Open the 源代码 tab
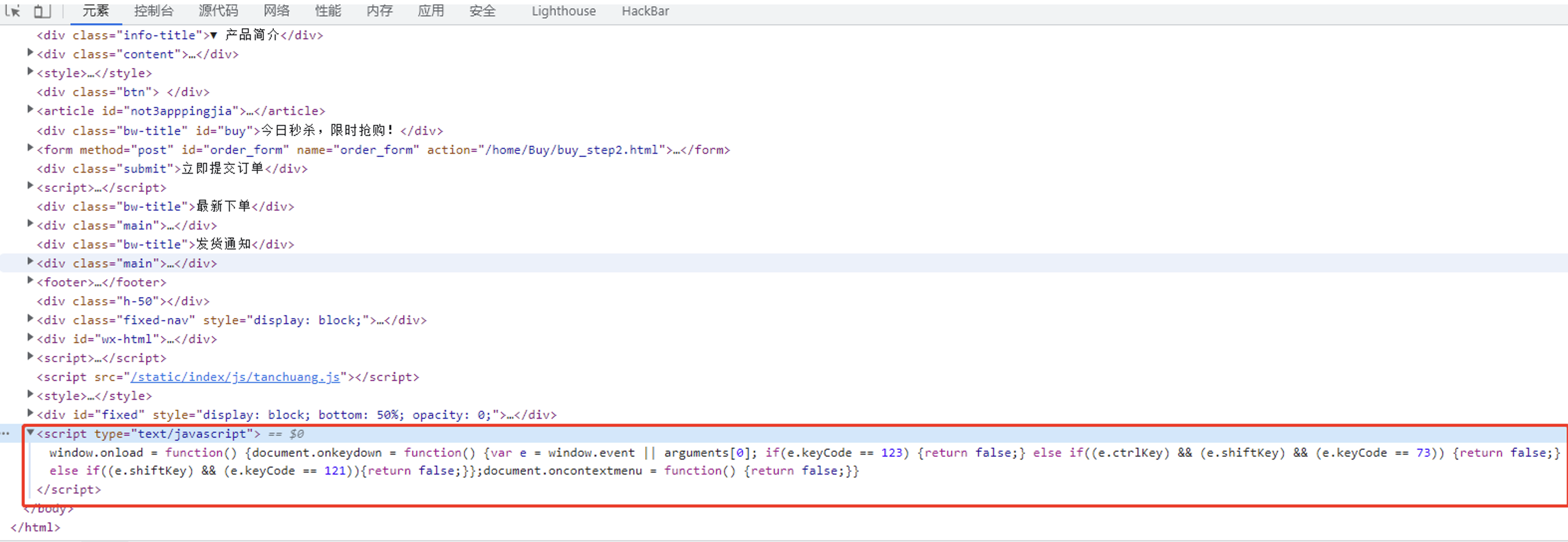1568x542 pixels. point(219,11)
